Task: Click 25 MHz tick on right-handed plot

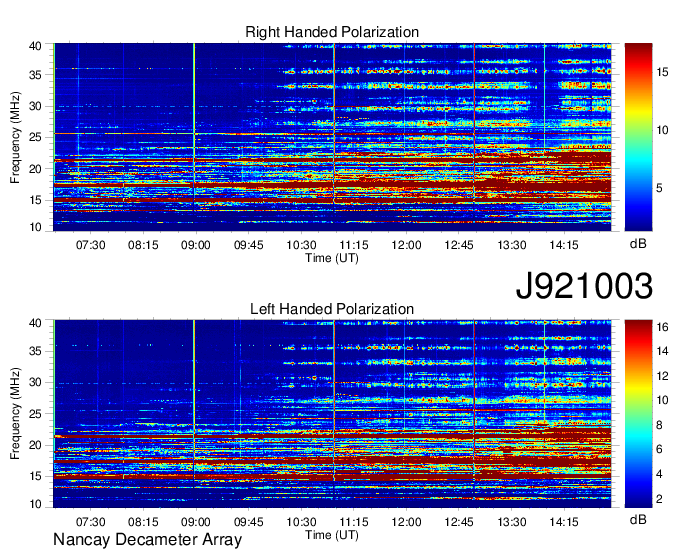Action: pyautogui.click(x=35, y=137)
